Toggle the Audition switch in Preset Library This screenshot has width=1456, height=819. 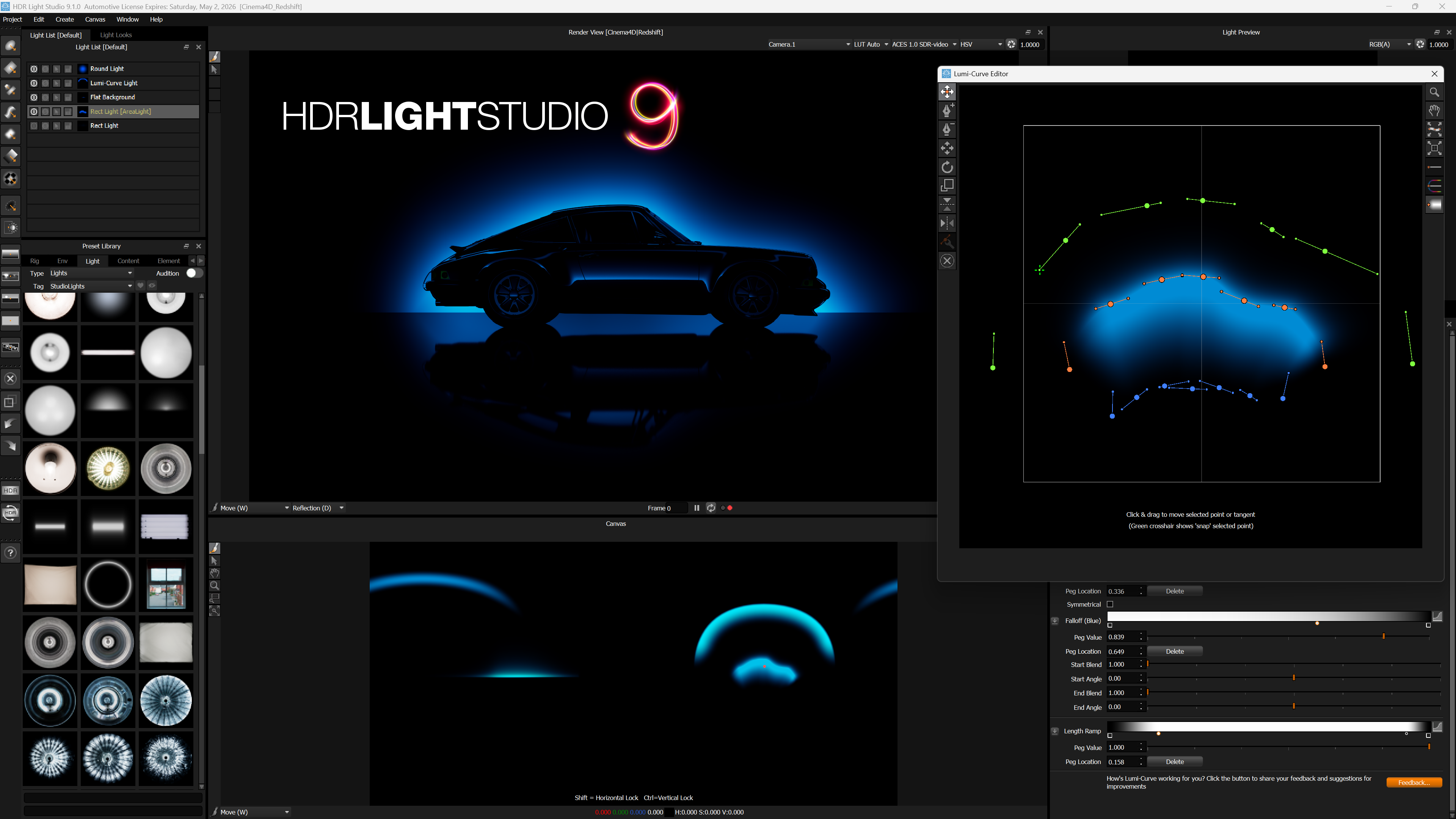194,273
